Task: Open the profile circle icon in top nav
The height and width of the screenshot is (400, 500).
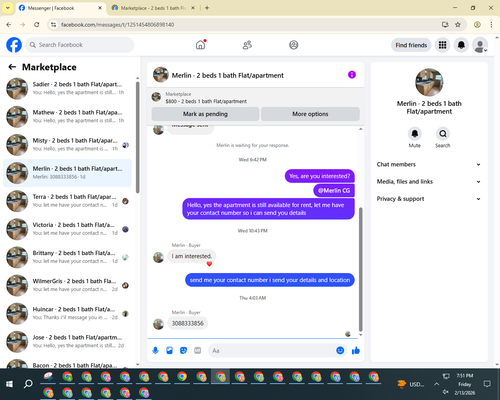Action: [294, 45]
